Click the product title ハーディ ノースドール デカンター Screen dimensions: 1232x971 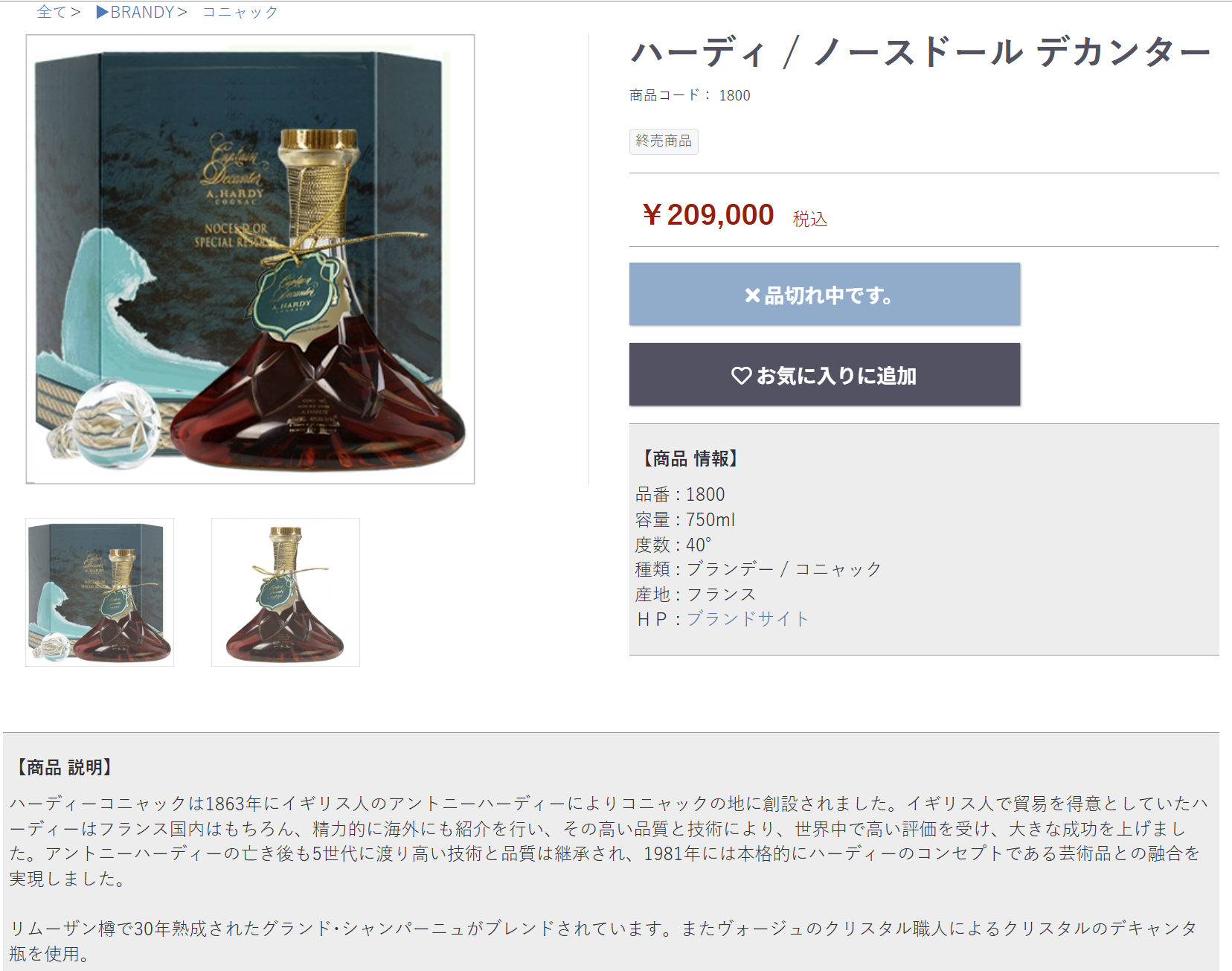coord(921,52)
